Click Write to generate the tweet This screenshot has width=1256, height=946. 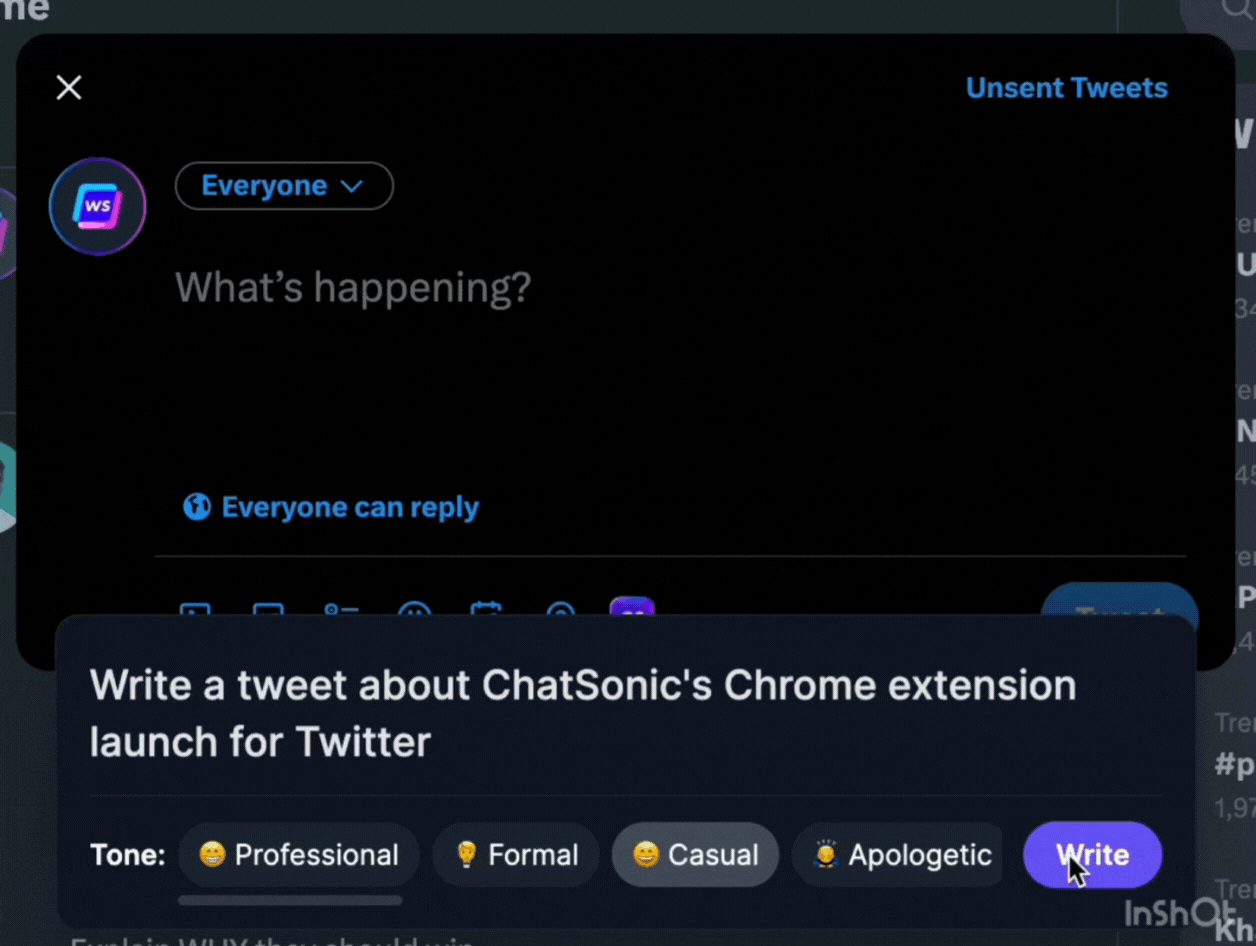click(1092, 855)
